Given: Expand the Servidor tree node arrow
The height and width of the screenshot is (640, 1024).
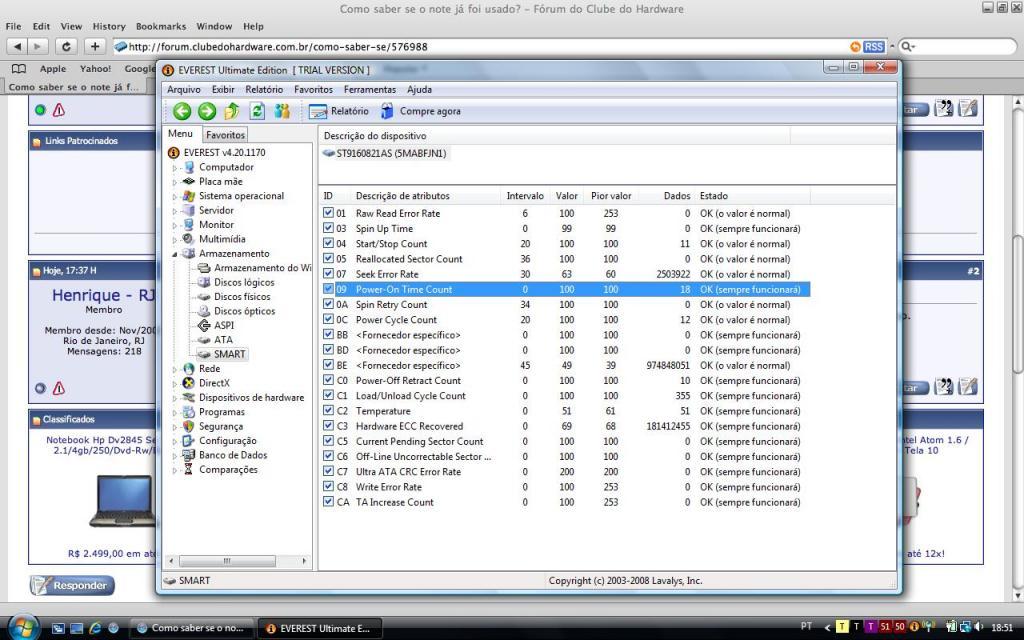Looking at the screenshot, I should coord(174,211).
